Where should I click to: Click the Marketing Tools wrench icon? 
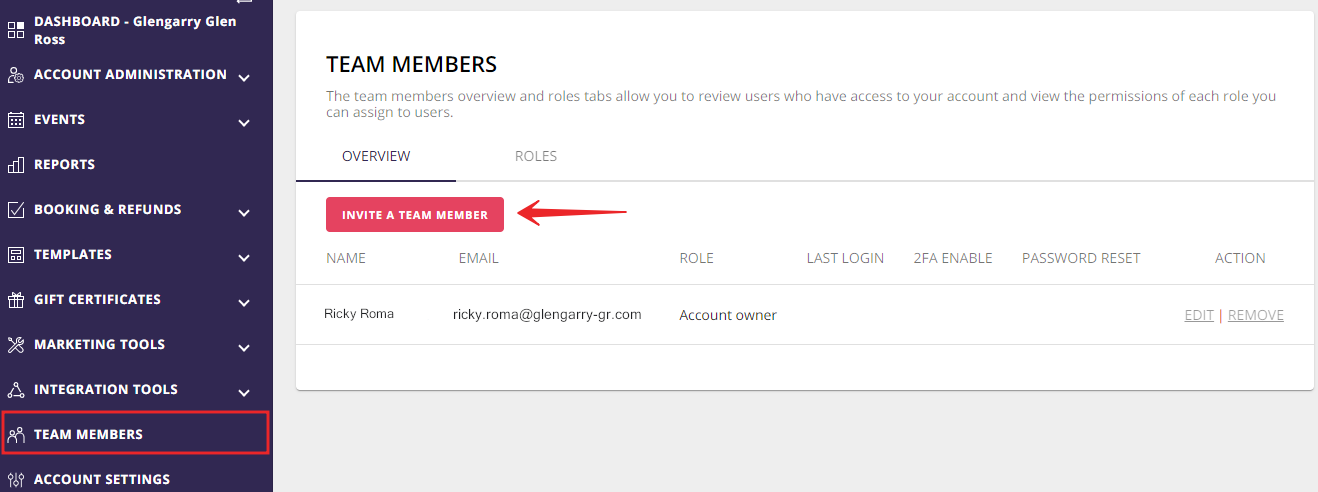point(15,345)
